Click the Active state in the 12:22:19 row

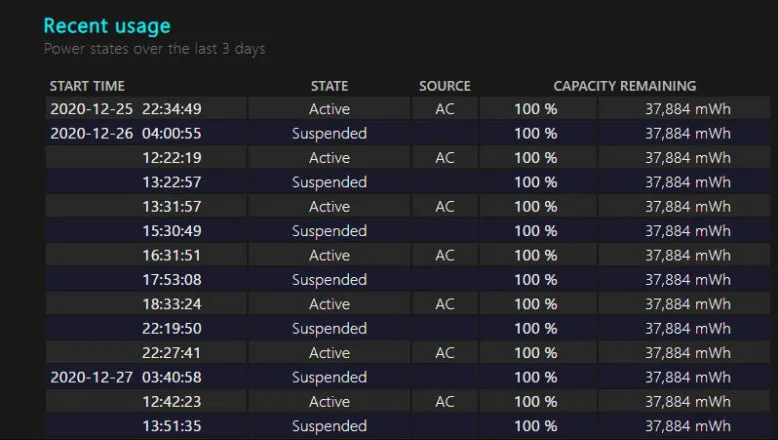coord(329,158)
